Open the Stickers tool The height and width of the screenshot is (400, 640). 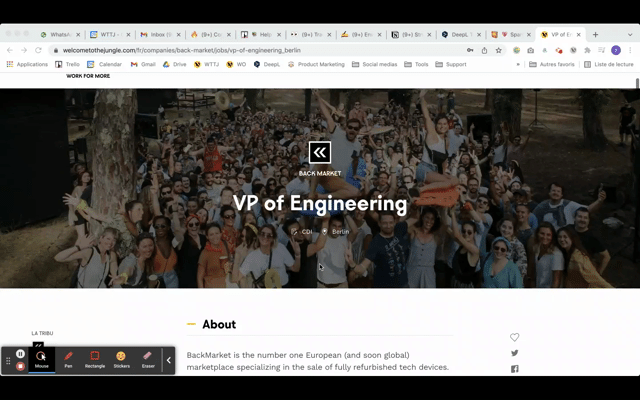(121, 359)
